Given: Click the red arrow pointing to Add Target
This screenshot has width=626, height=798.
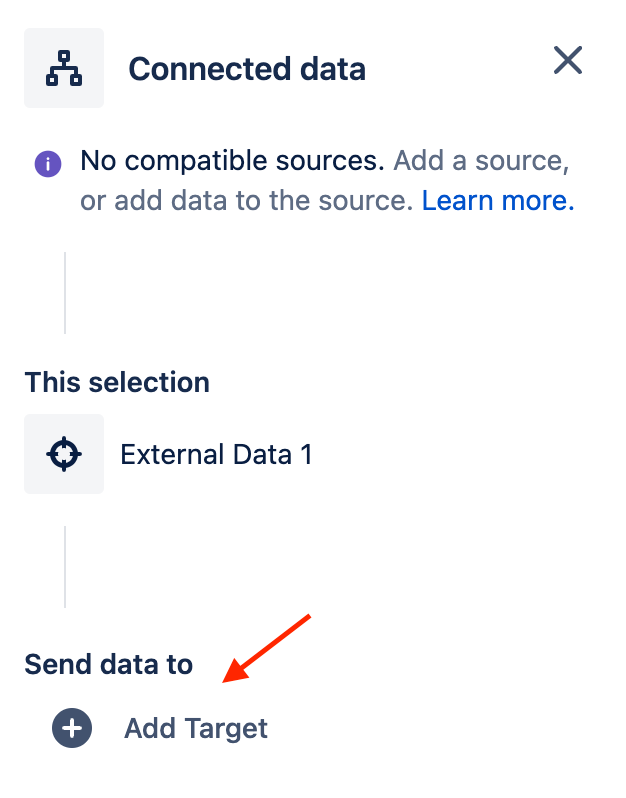Looking at the screenshot, I should pyautogui.click(x=267, y=649).
